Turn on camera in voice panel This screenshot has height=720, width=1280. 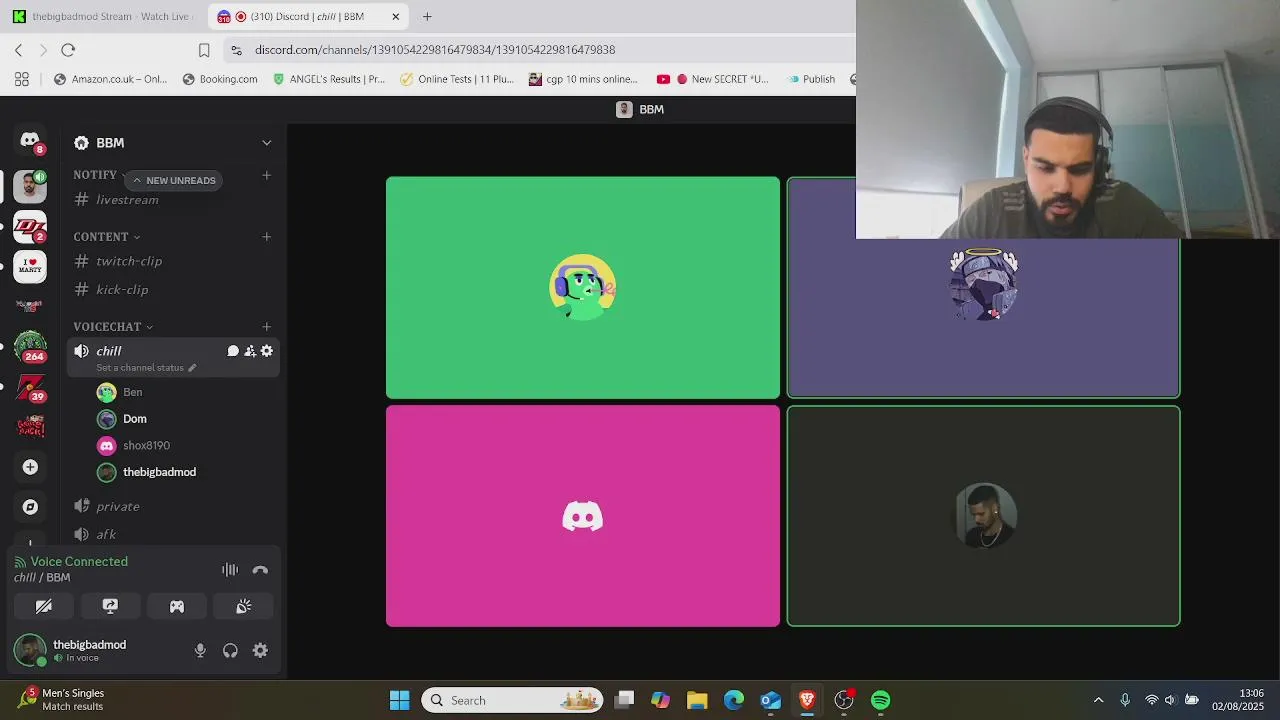click(44, 606)
